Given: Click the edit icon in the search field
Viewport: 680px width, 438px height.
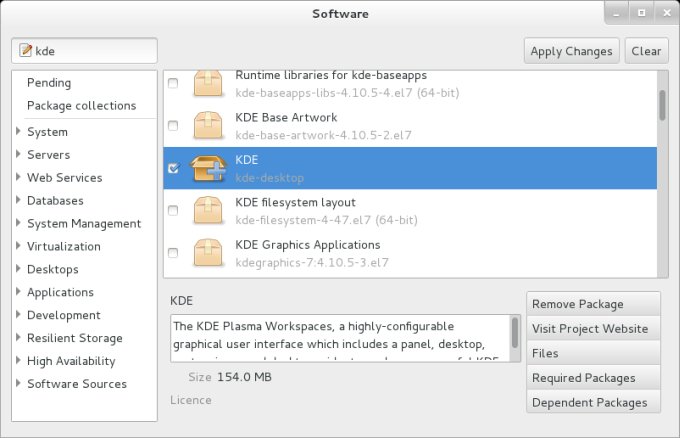Looking at the screenshot, I should pos(26,50).
